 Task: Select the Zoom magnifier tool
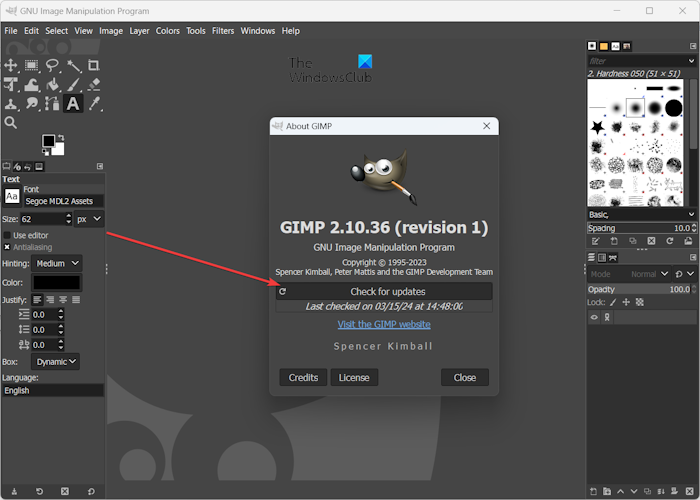pos(11,123)
